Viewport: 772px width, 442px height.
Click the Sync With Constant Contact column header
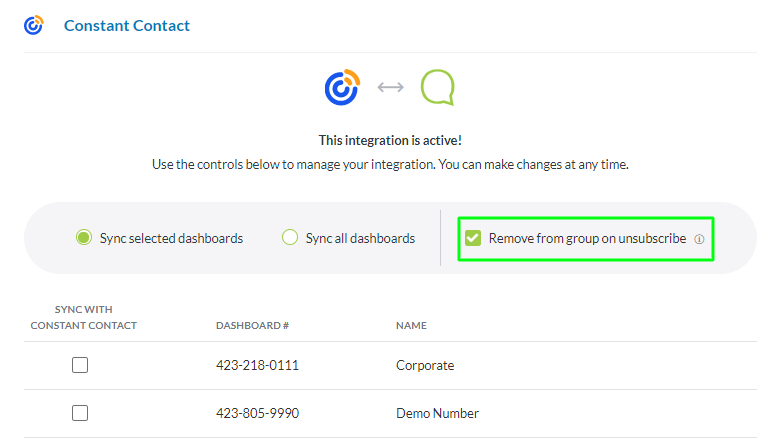coord(83,317)
